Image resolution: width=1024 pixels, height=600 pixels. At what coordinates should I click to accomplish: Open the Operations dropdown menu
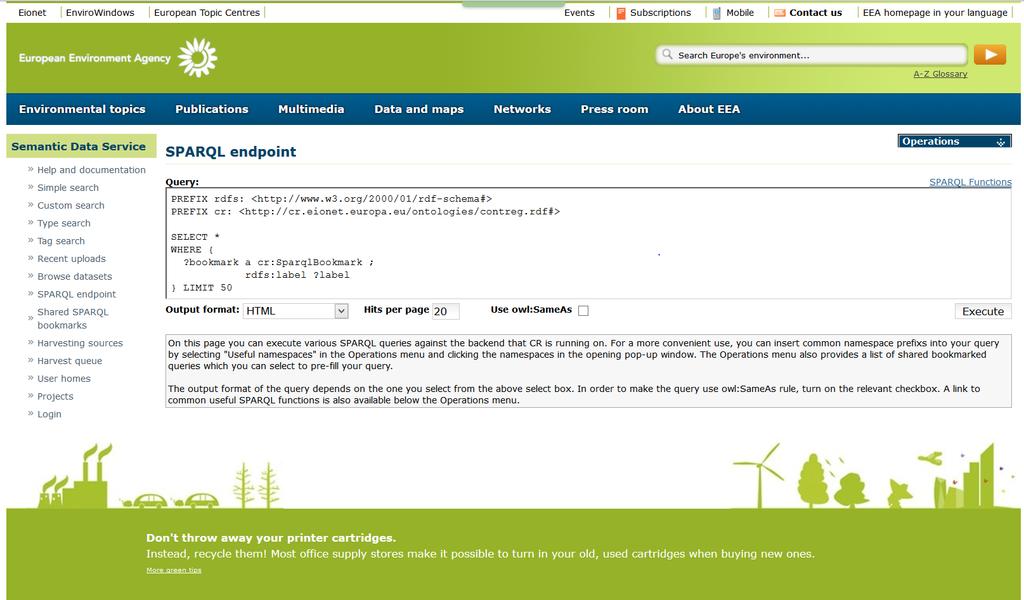954,141
